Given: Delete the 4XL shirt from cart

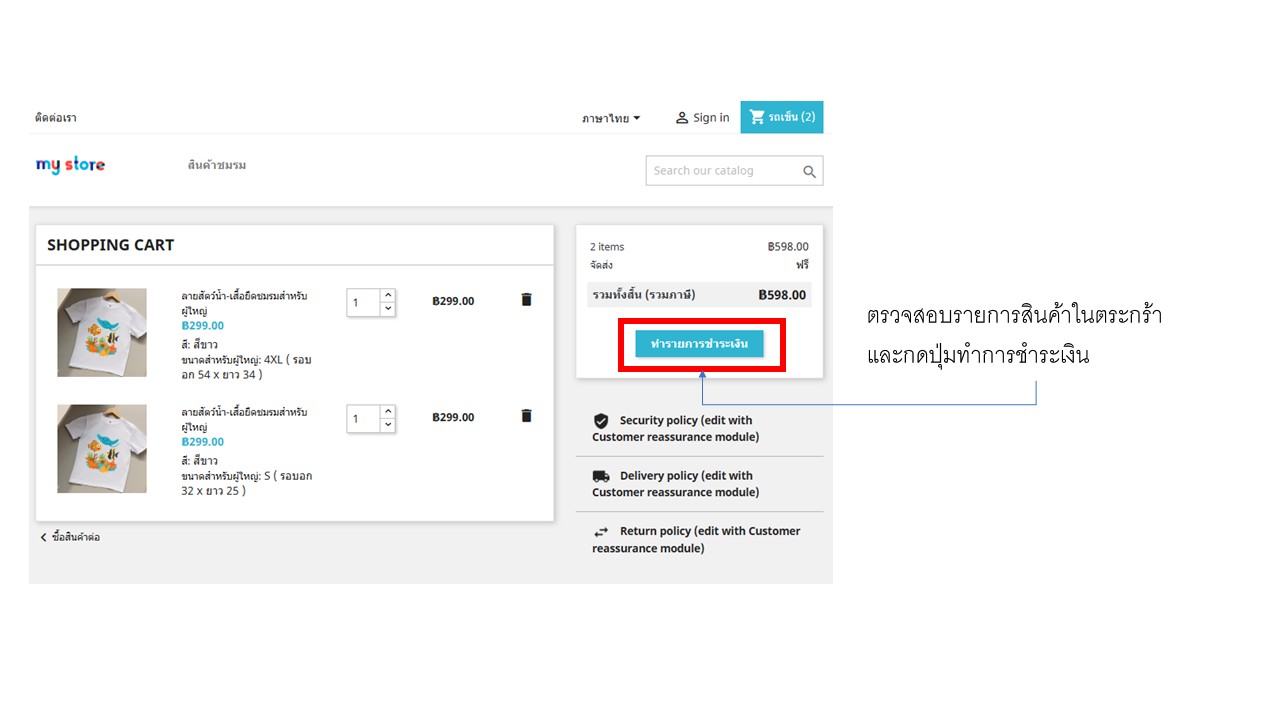Looking at the screenshot, I should click(x=526, y=300).
